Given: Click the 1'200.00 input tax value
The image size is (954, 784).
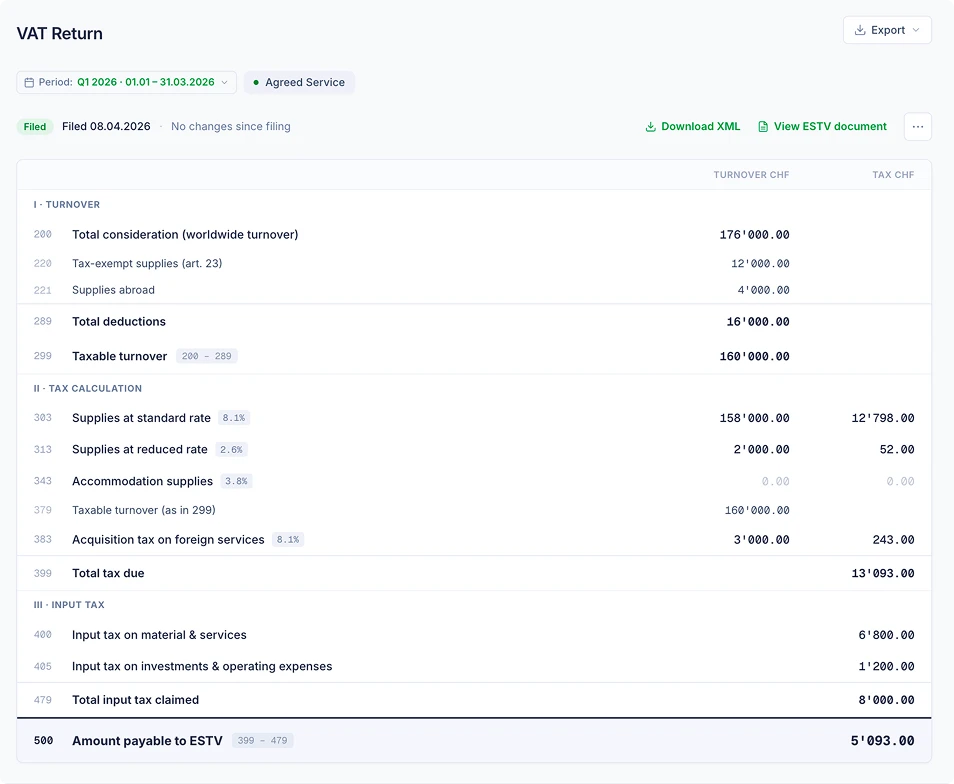Looking at the screenshot, I should coord(886,667).
